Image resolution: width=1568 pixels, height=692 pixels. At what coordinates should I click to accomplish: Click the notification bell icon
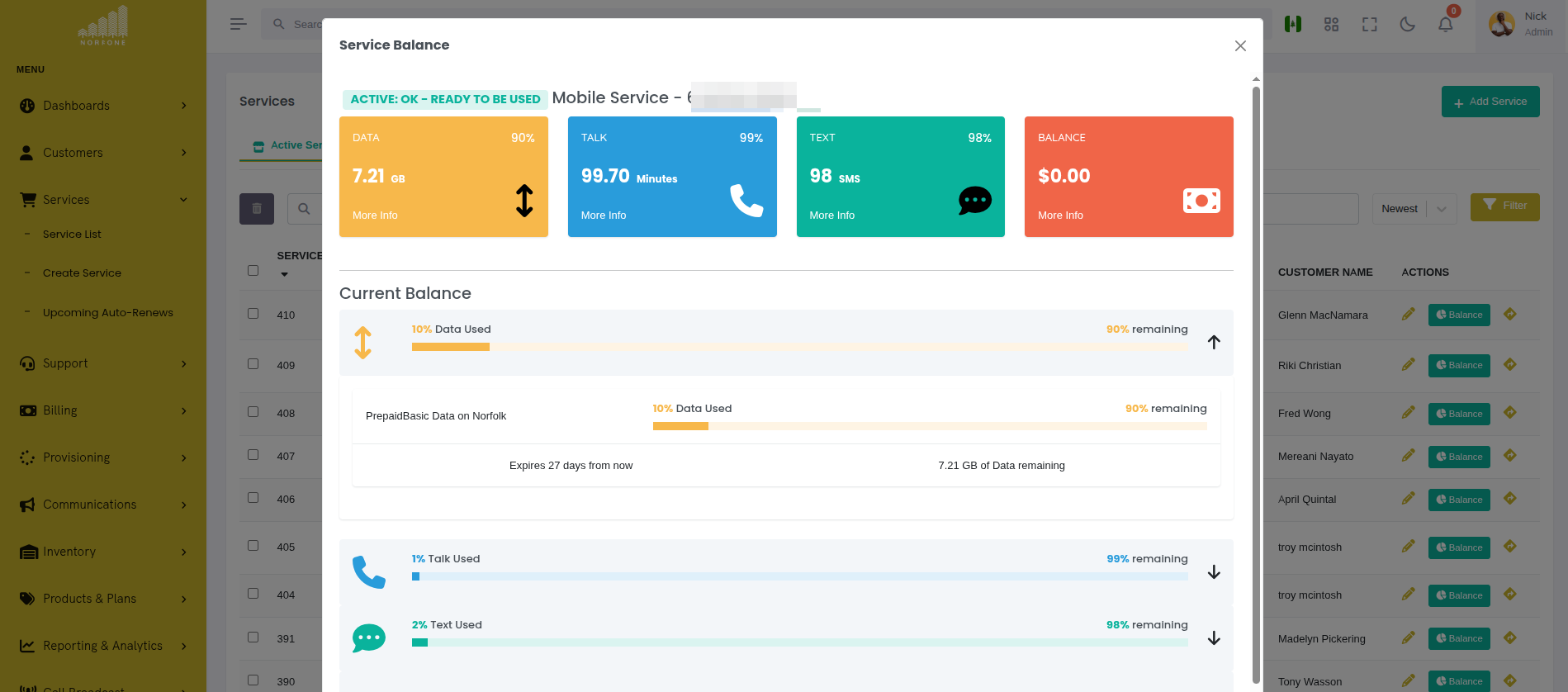pos(1445,25)
